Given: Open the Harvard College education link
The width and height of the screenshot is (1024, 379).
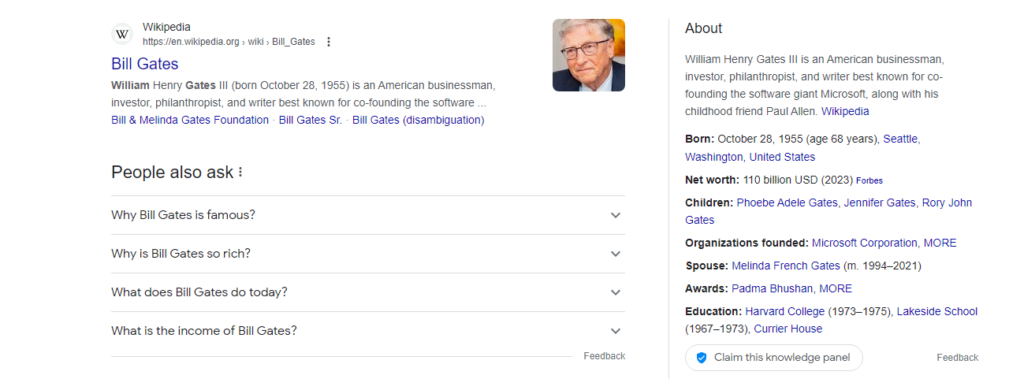Looking at the screenshot, I should point(785,312).
